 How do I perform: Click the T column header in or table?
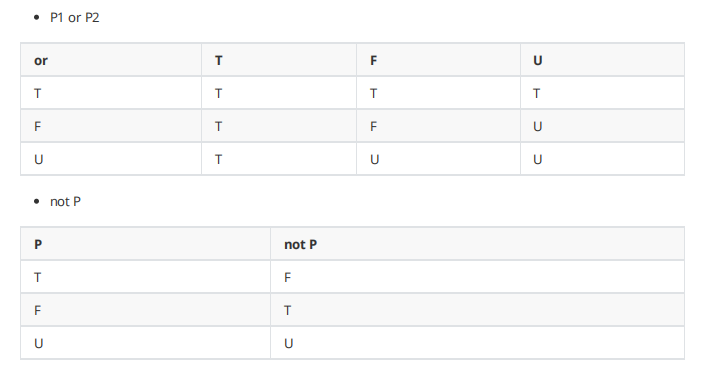click(x=279, y=60)
